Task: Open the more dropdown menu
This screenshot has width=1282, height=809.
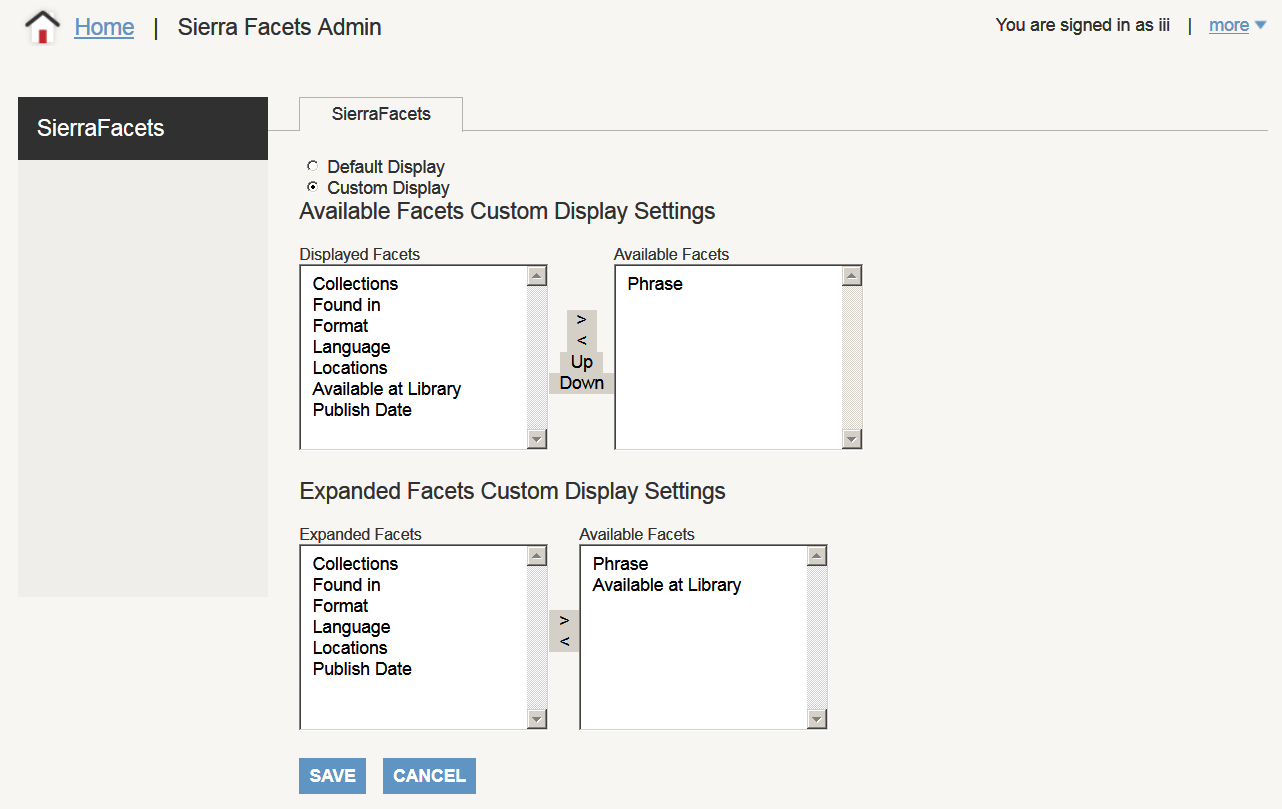Action: 1237,25
